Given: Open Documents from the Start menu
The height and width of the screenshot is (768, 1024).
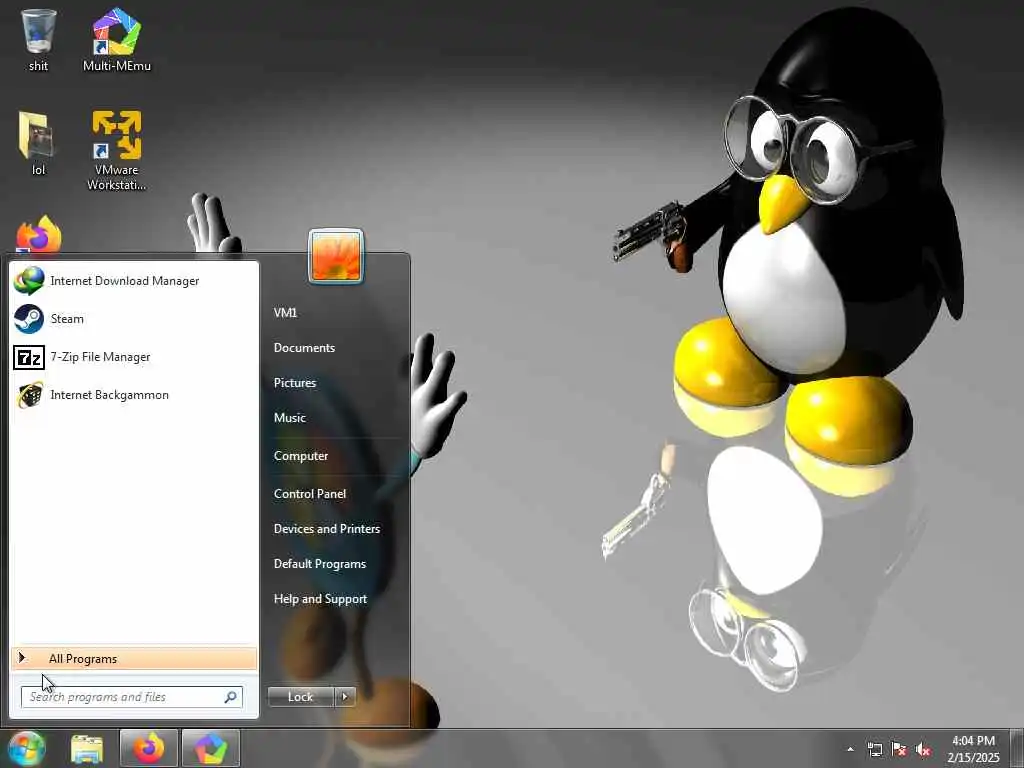Looking at the screenshot, I should [x=304, y=348].
